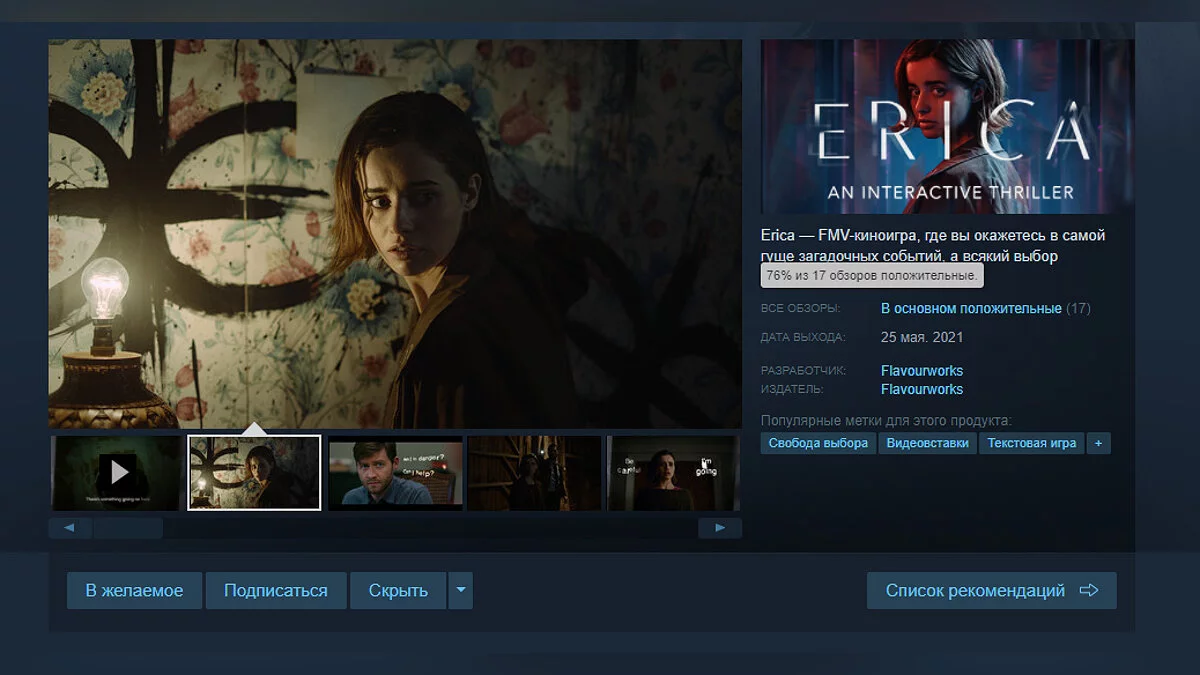The height and width of the screenshot is (675, 1200).
Task: Click the 'ИЗДАТЕЛЬ:' label
Action: [792, 389]
